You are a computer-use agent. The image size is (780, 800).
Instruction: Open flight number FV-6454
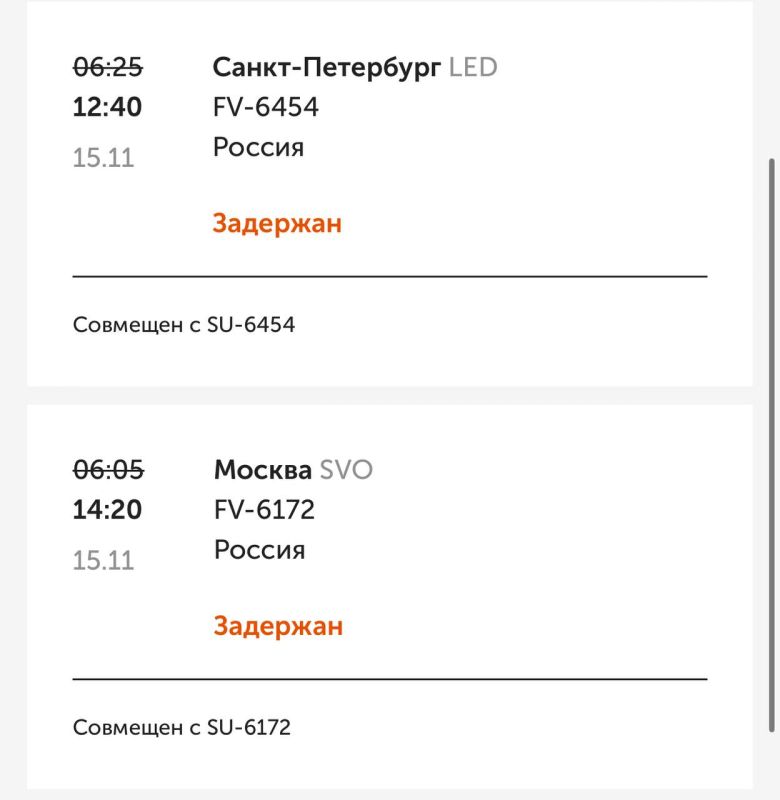[265, 107]
